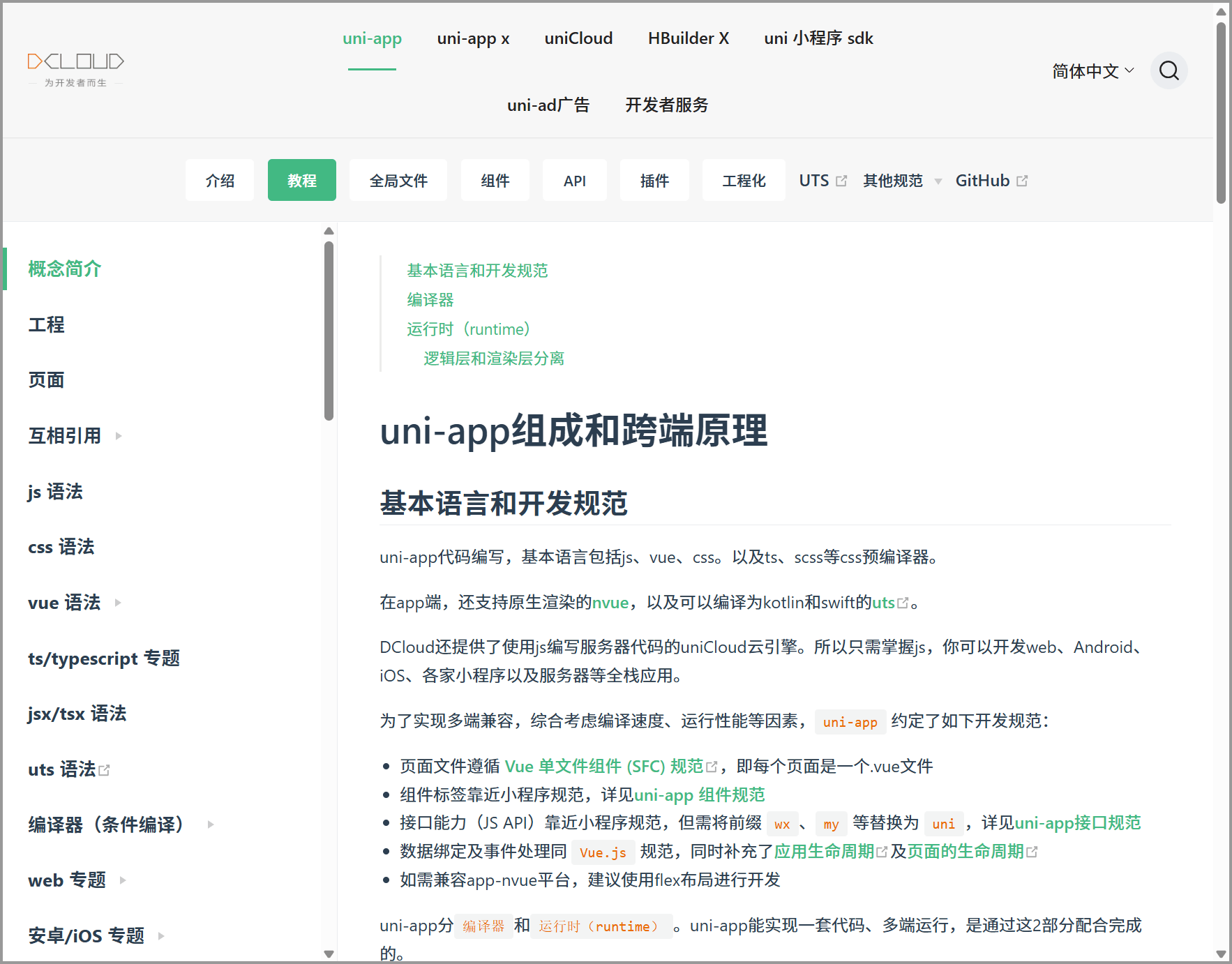Follow the 逻辑层和渲染层分离 contents link
This screenshot has height=964, width=1232.
493,359
